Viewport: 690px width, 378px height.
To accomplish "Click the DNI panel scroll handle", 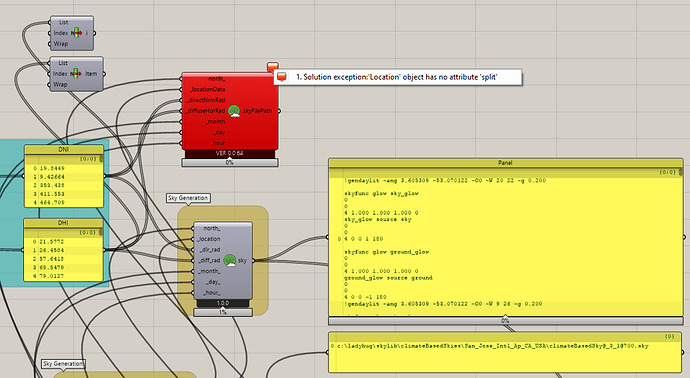I will [101, 159].
